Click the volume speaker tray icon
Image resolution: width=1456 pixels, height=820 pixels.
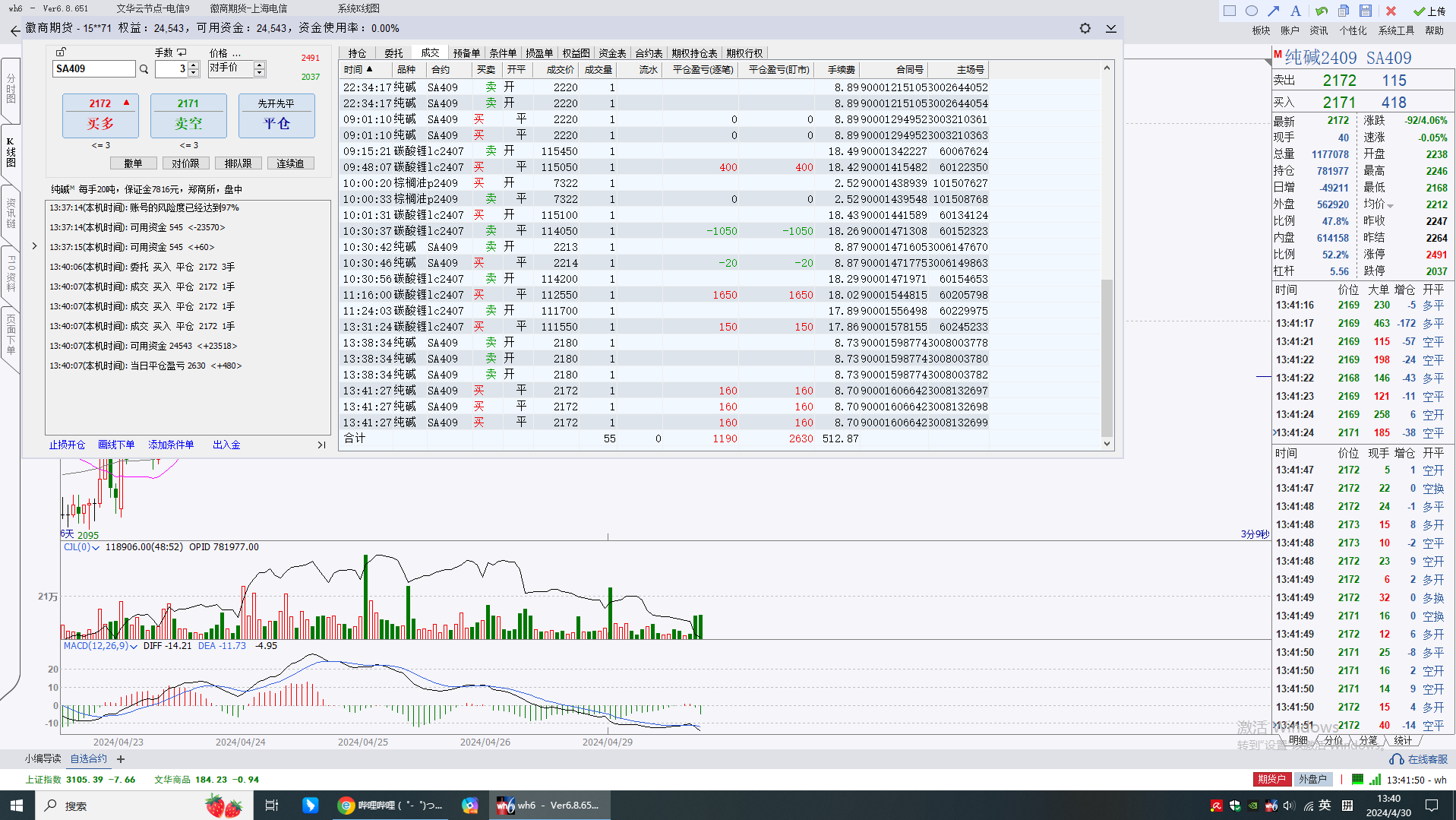(x=1290, y=805)
